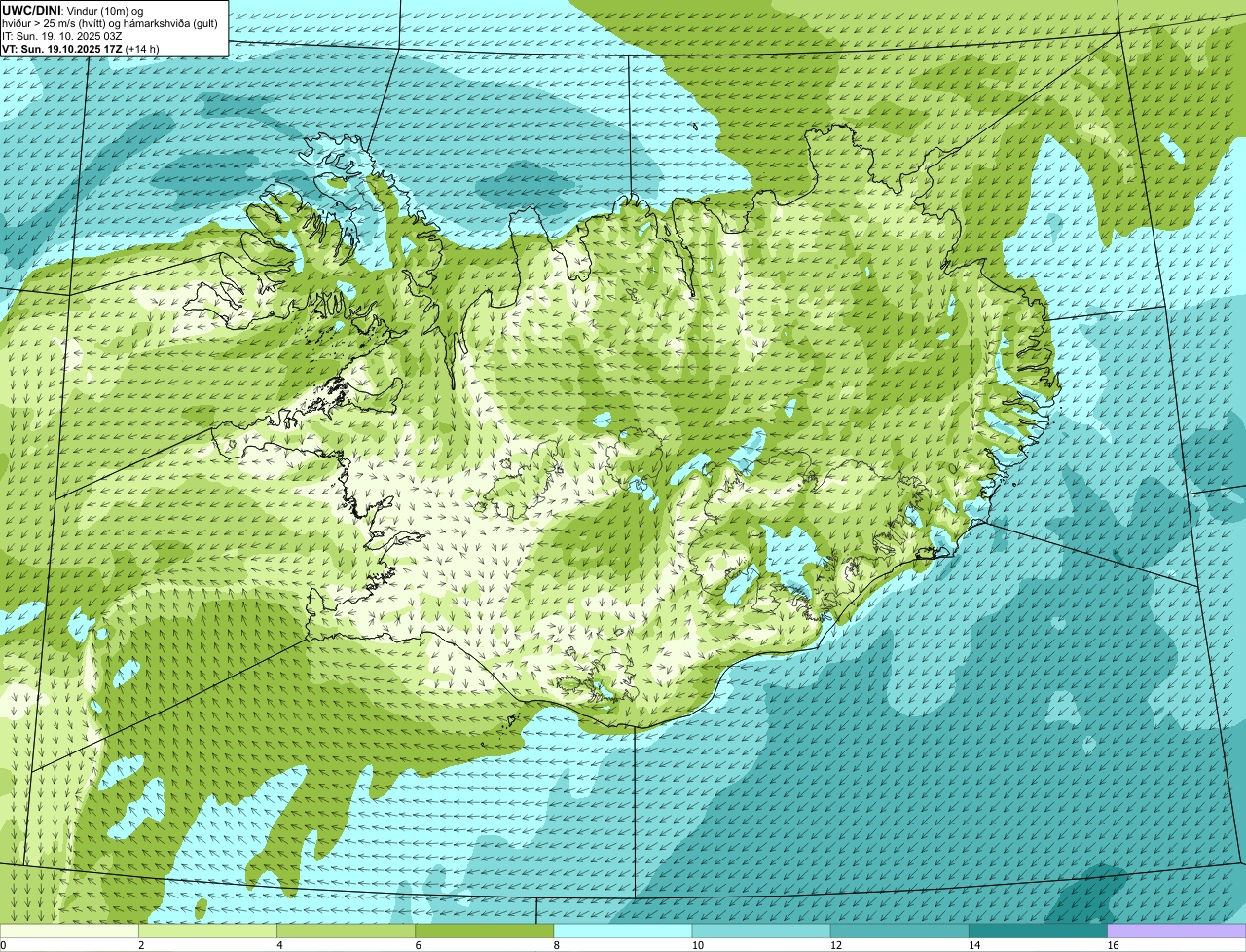Screen dimensions: 1246x952
Task: Click the purple above-16 m/s legend swatch
Action: tap(1177, 931)
